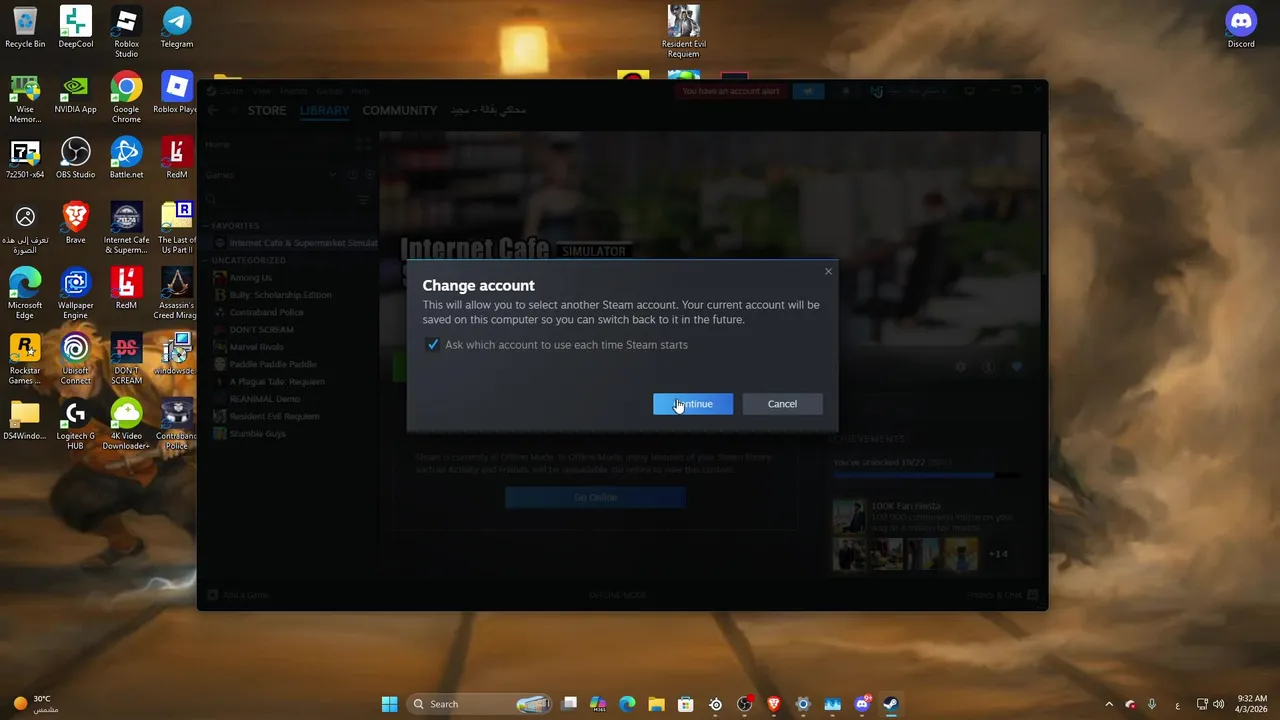Open the Help menu in Steam

[x=360, y=91]
